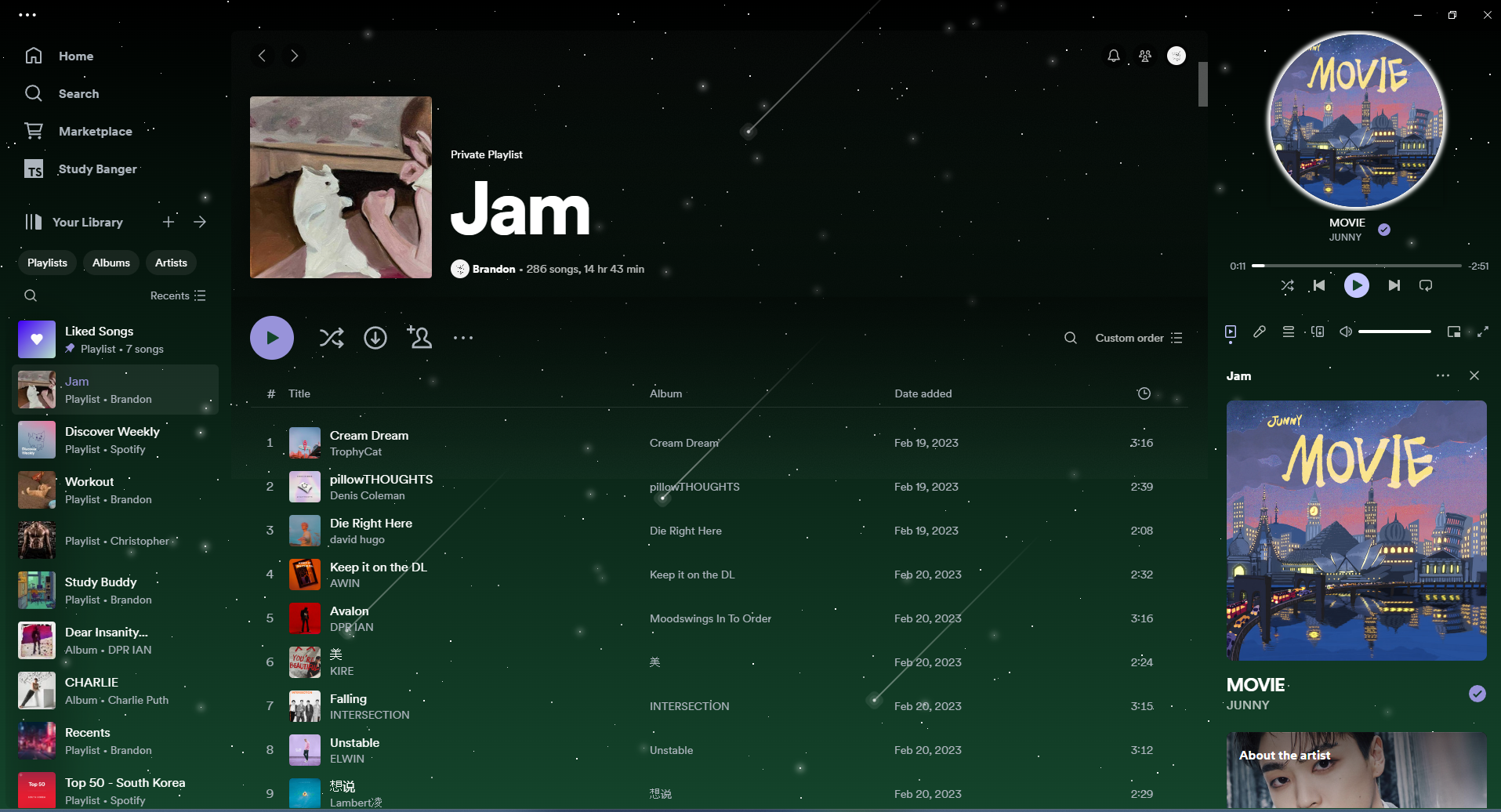This screenshot has width=1501, height=812.
Task: Expand Your Library with arrow
Action: pyautogui.click(x=200, y=222)
